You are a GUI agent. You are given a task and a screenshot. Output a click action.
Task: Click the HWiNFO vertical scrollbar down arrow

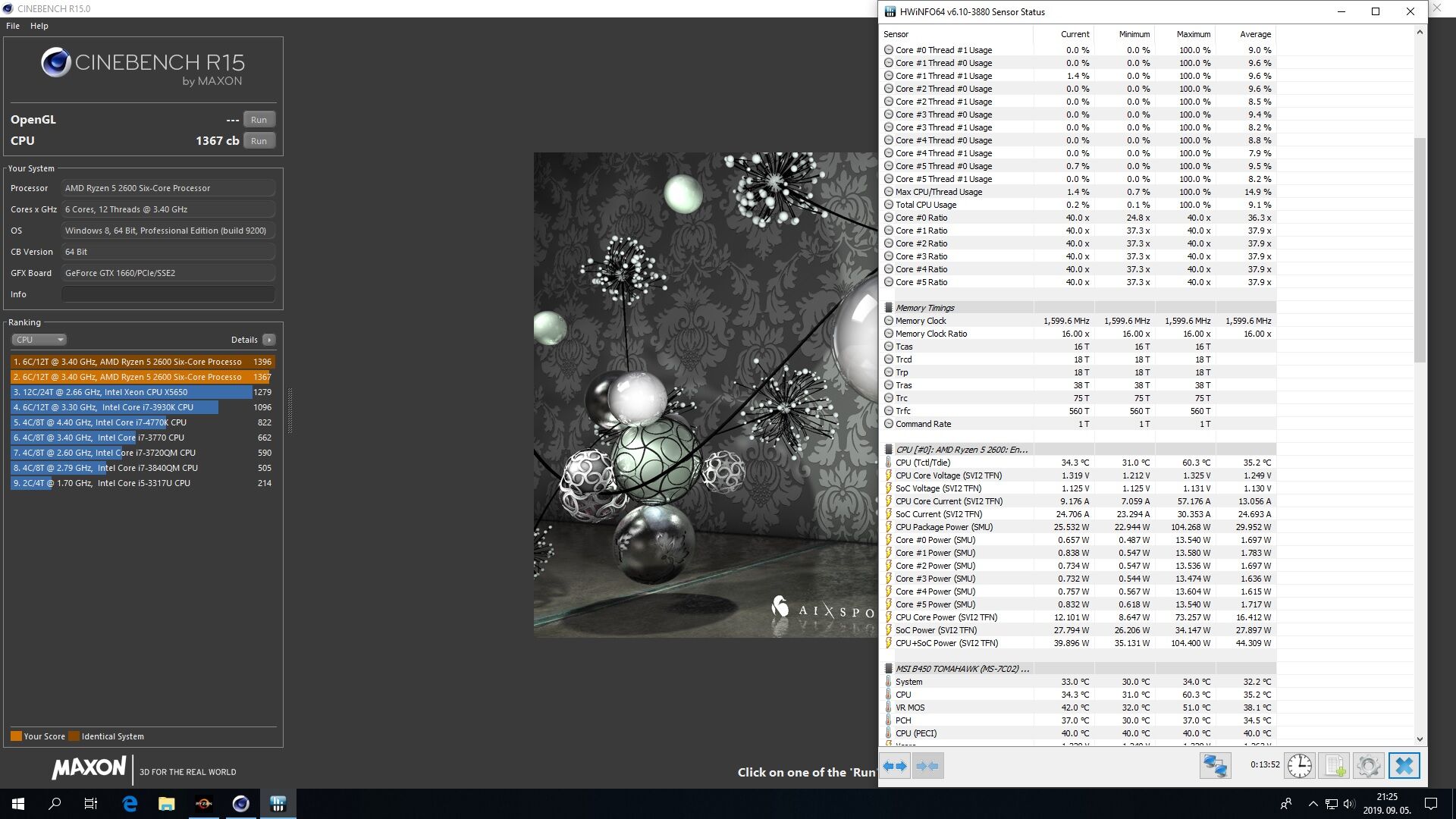click(1420, 739)
